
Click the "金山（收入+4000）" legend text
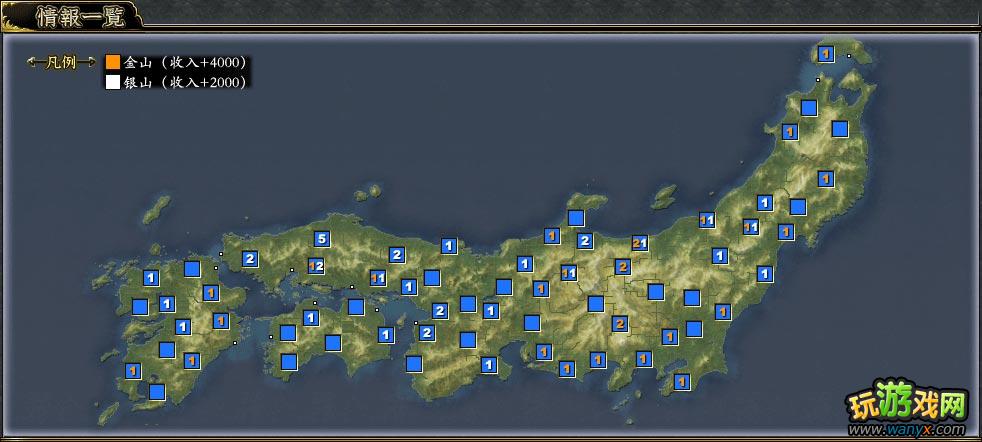[x=185, y=62]
